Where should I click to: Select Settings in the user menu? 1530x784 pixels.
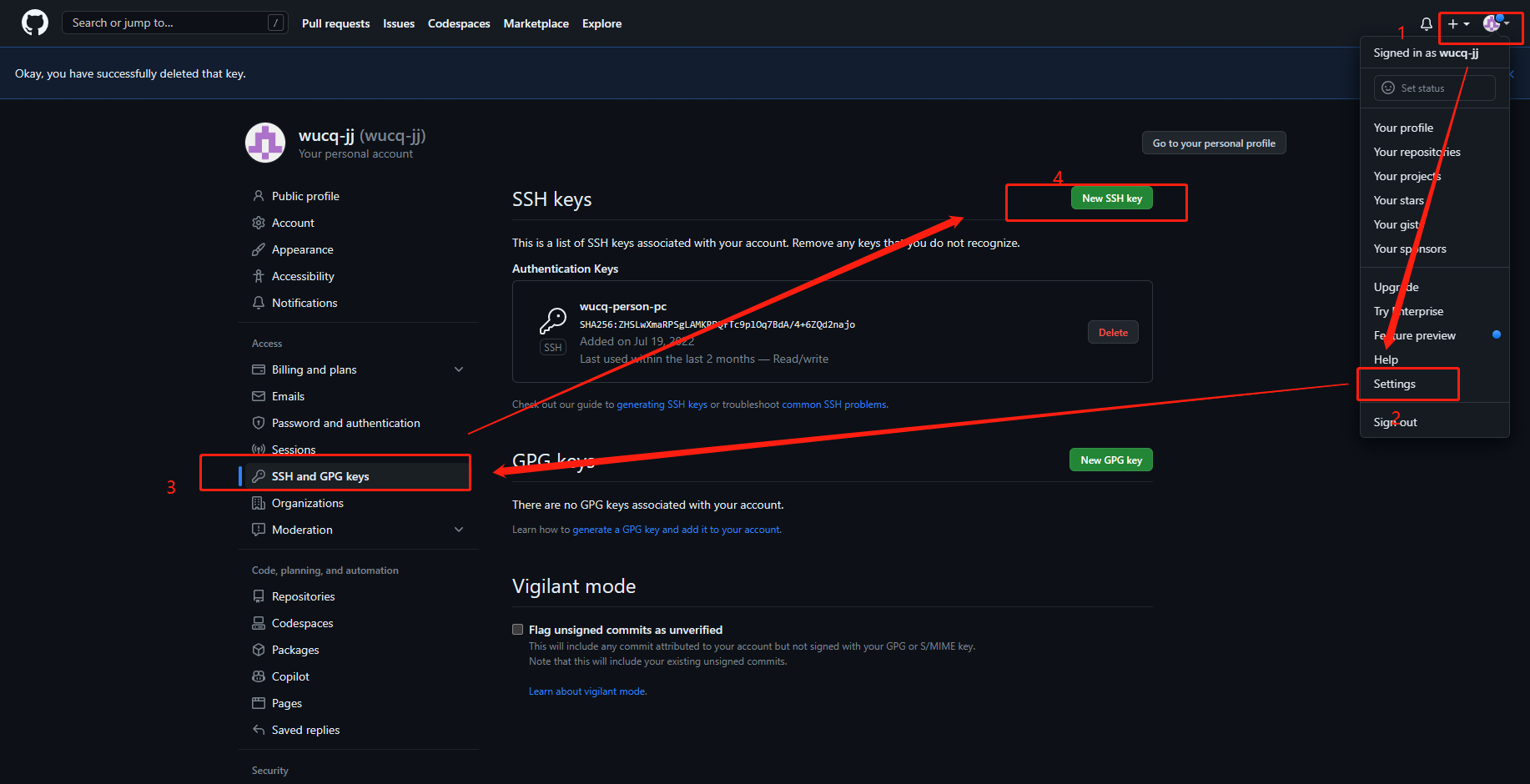[1394, 384]
